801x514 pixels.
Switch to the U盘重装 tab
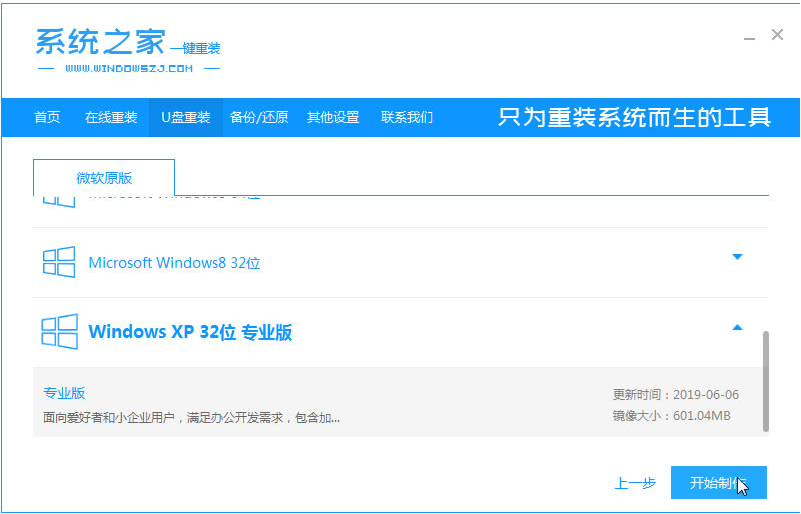(x=185, y=117)
